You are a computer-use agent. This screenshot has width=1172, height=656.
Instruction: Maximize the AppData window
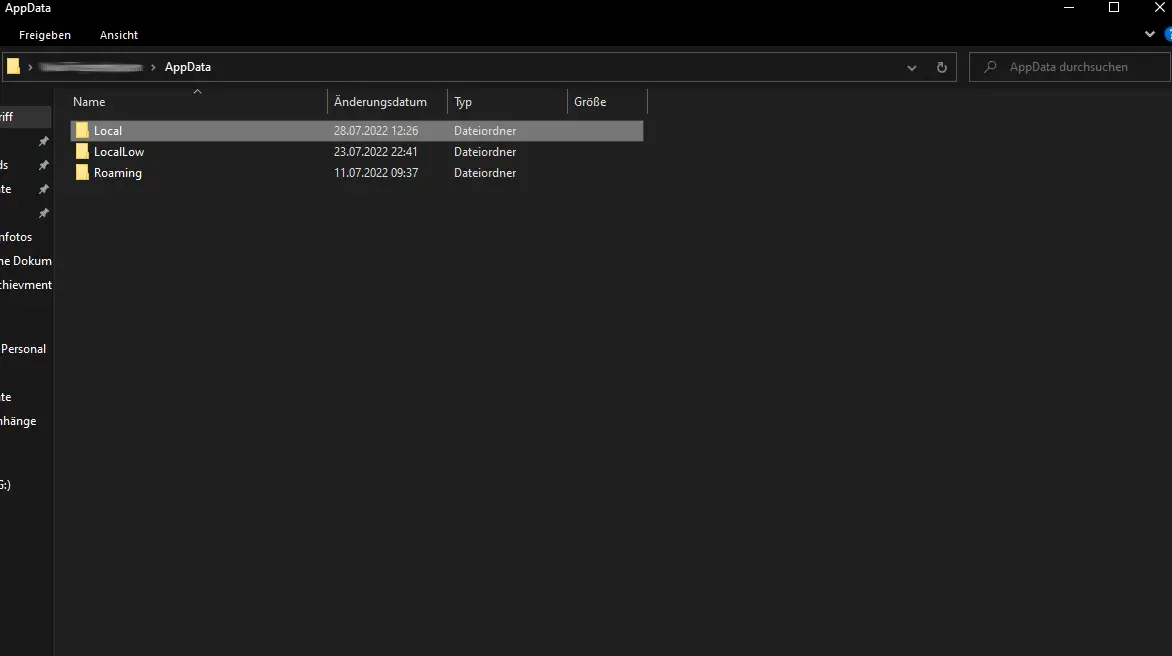[x=1114, y=7]
